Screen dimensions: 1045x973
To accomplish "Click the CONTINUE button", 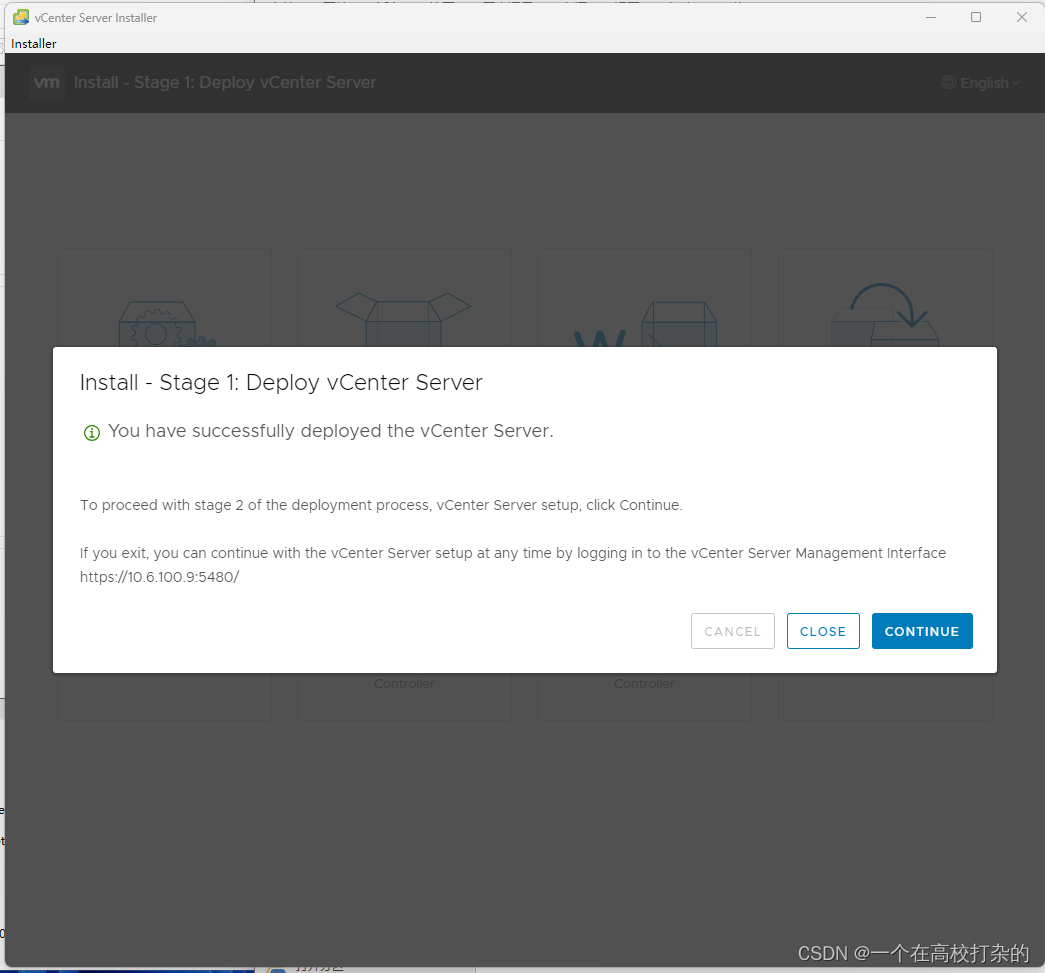I will click(922, 631).
